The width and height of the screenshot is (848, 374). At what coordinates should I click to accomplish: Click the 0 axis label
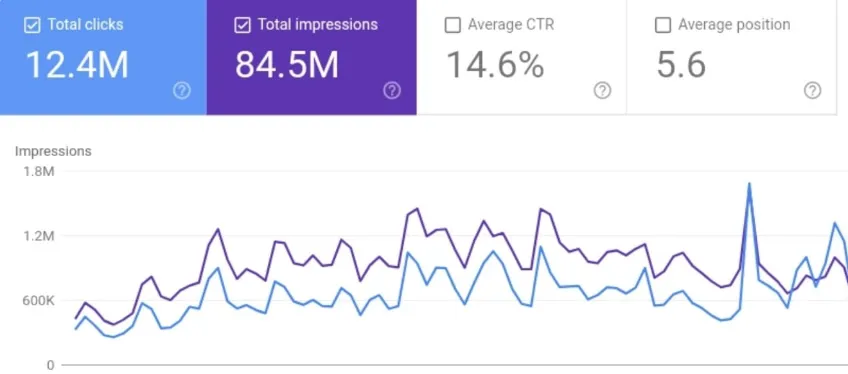[x=50, y=365]
